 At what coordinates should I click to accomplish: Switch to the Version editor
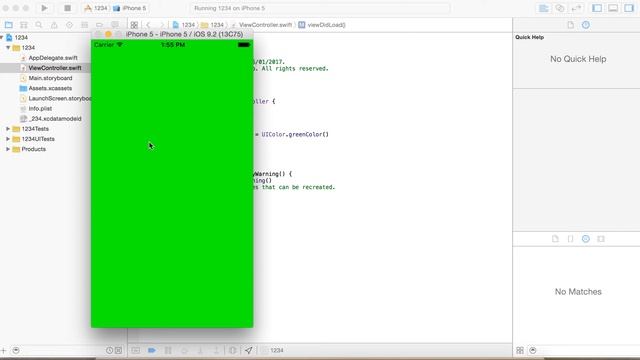576,8
